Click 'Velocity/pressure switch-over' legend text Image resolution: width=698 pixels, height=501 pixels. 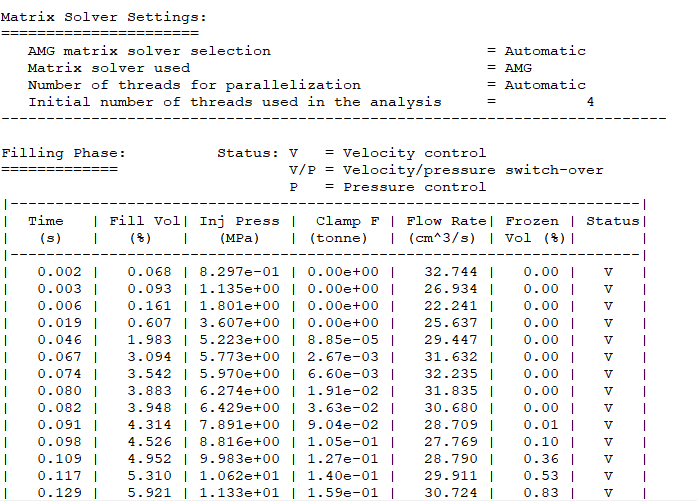(473, 170)
